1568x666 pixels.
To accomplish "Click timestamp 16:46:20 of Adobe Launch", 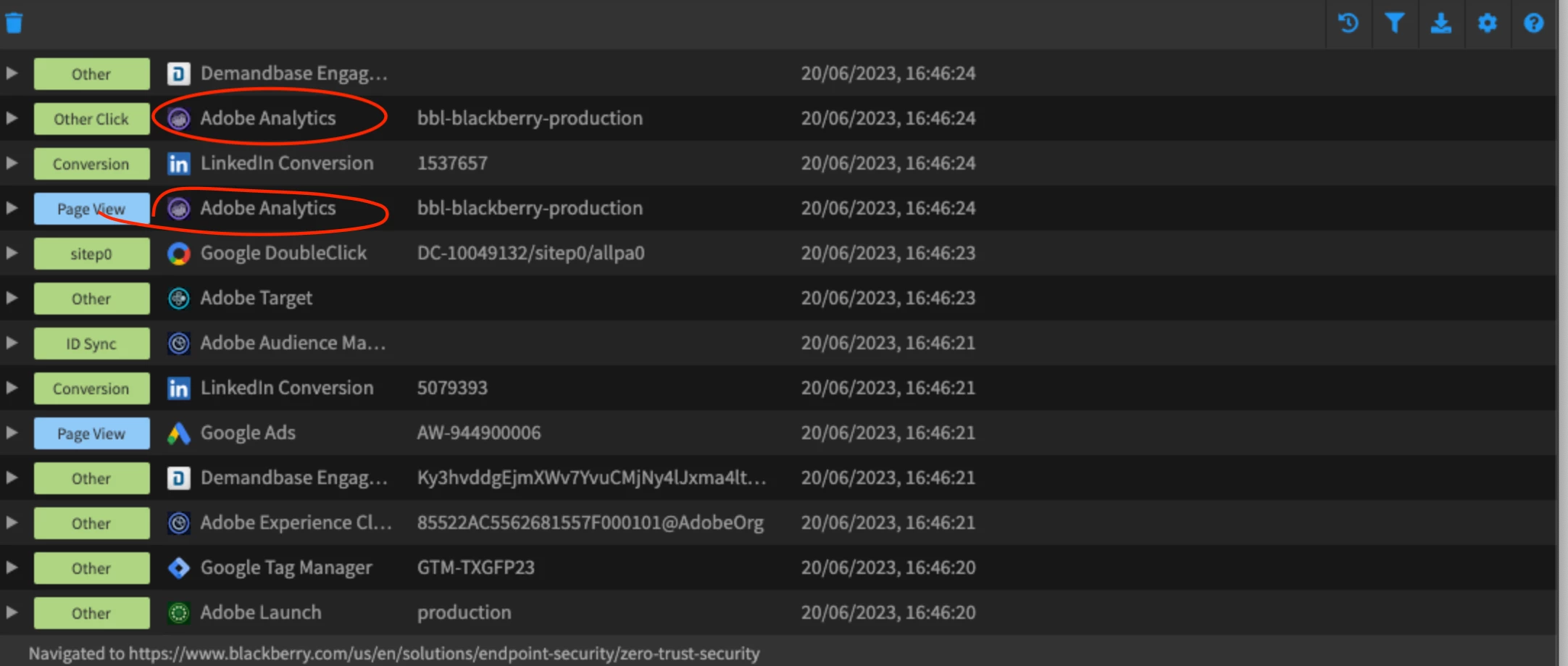I will pos(888,612).
